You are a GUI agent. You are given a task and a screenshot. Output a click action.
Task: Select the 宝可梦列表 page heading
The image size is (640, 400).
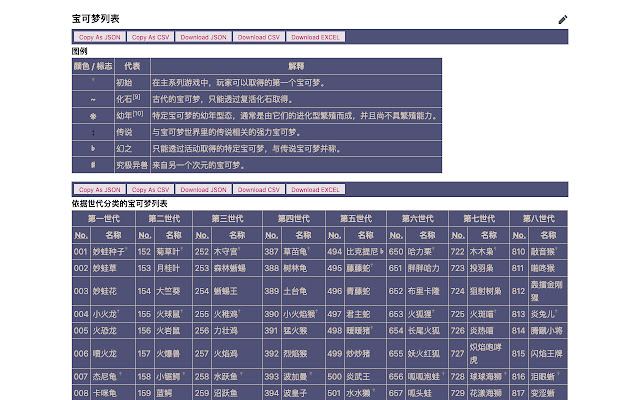coord(96,19)
